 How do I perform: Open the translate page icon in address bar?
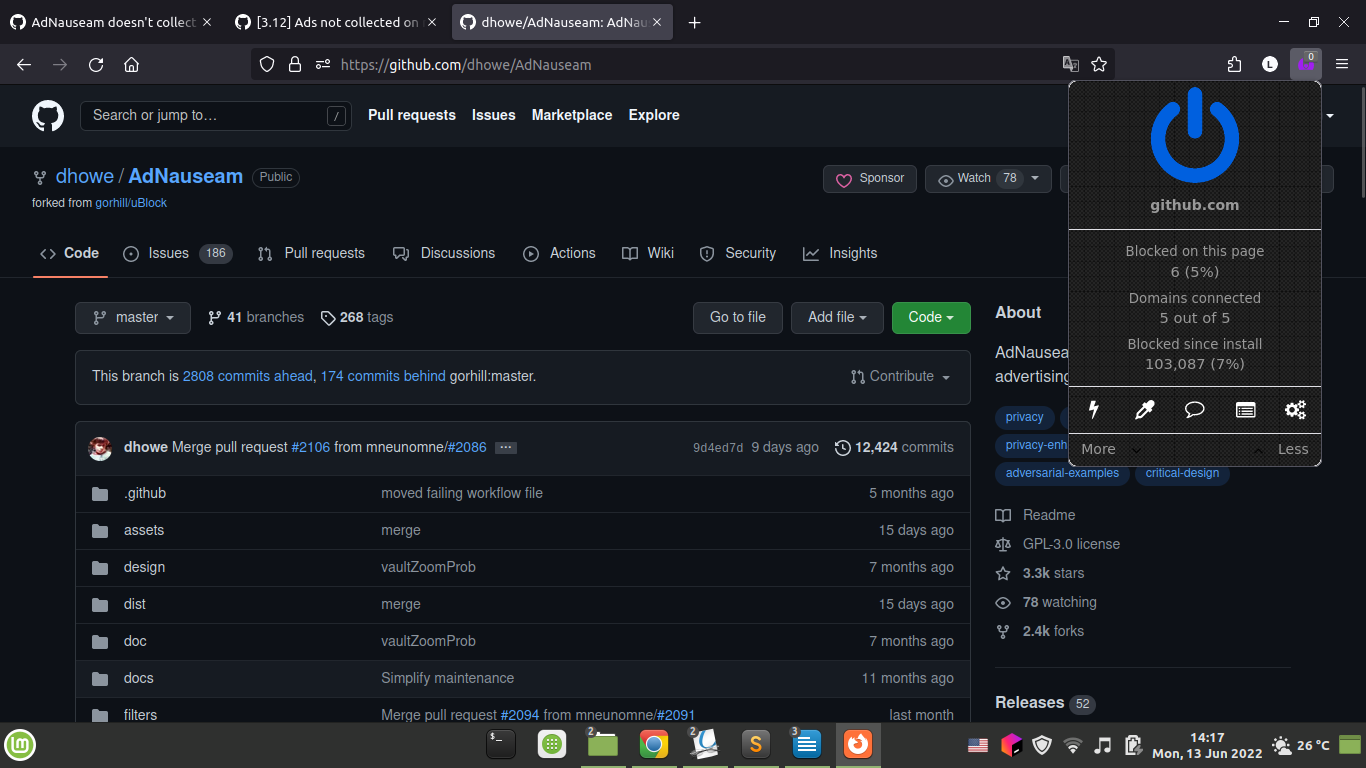click(1070, 63)
